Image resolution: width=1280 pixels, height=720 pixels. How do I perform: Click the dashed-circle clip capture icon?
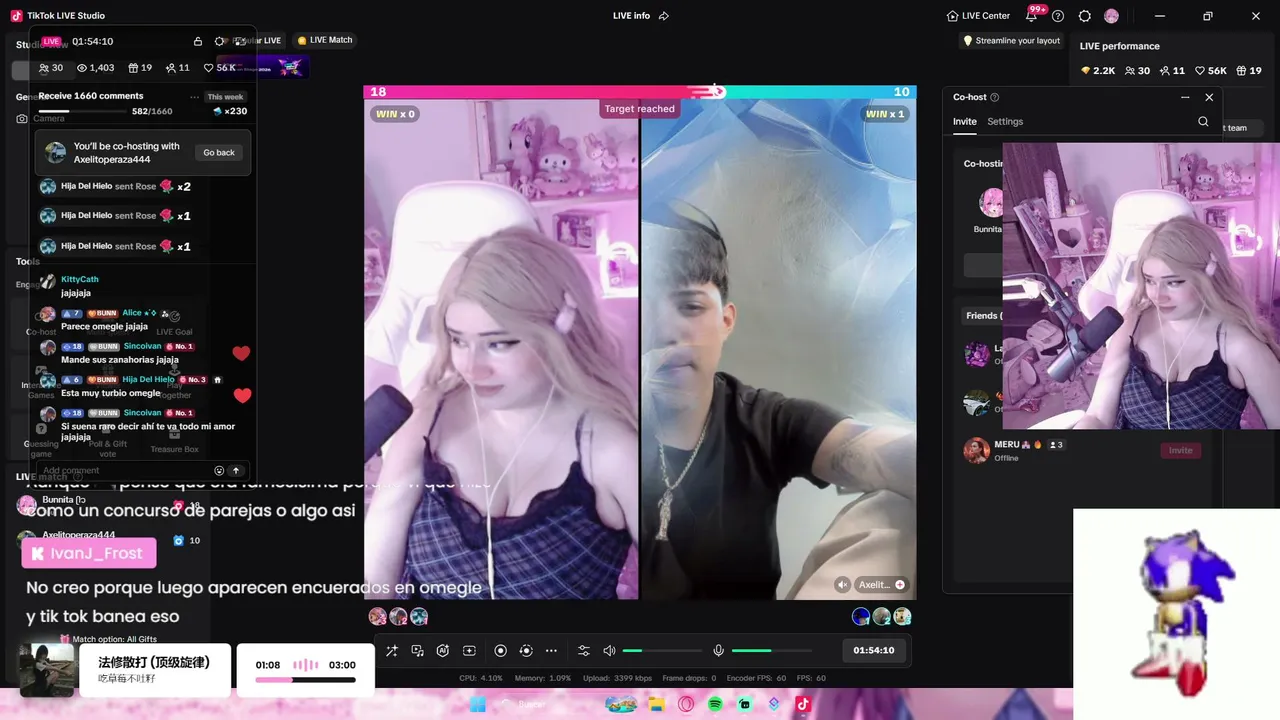526,651
